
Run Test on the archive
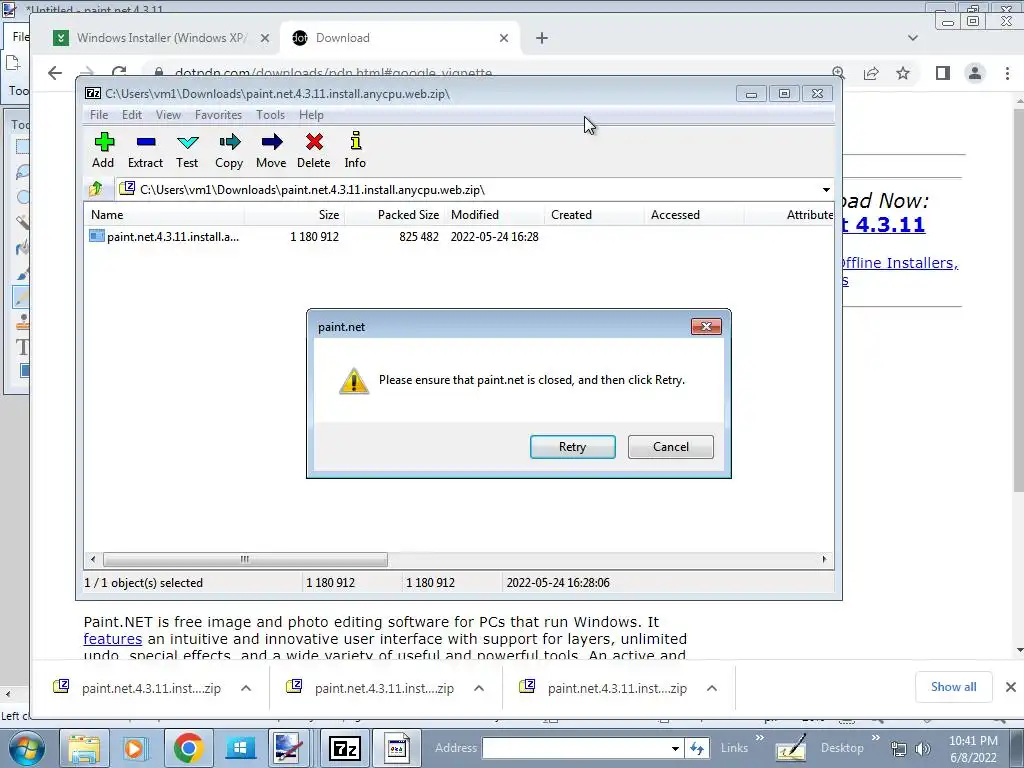[x=187, y=151]
